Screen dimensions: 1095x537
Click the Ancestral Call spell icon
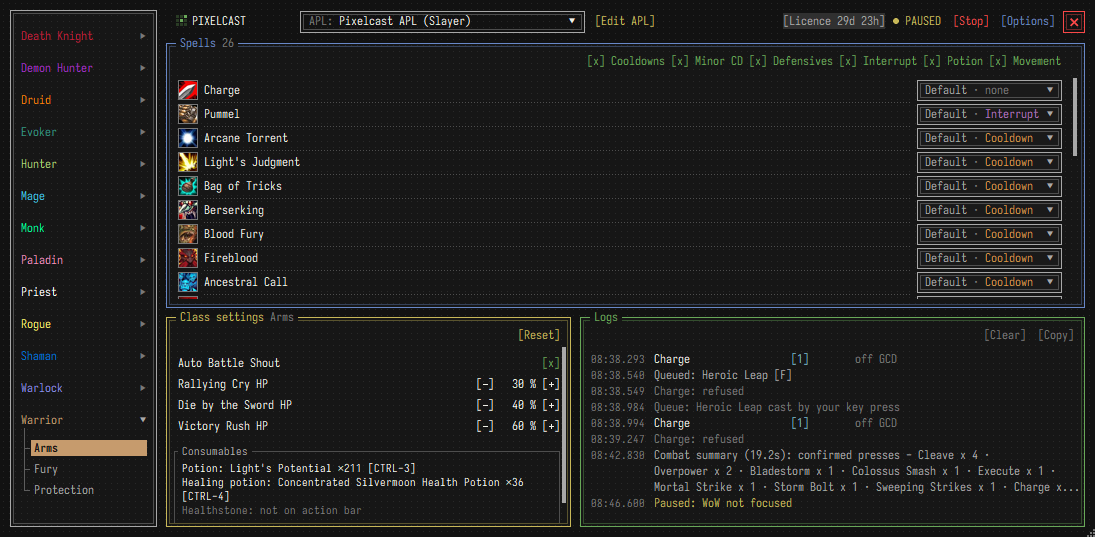(188, 282)
